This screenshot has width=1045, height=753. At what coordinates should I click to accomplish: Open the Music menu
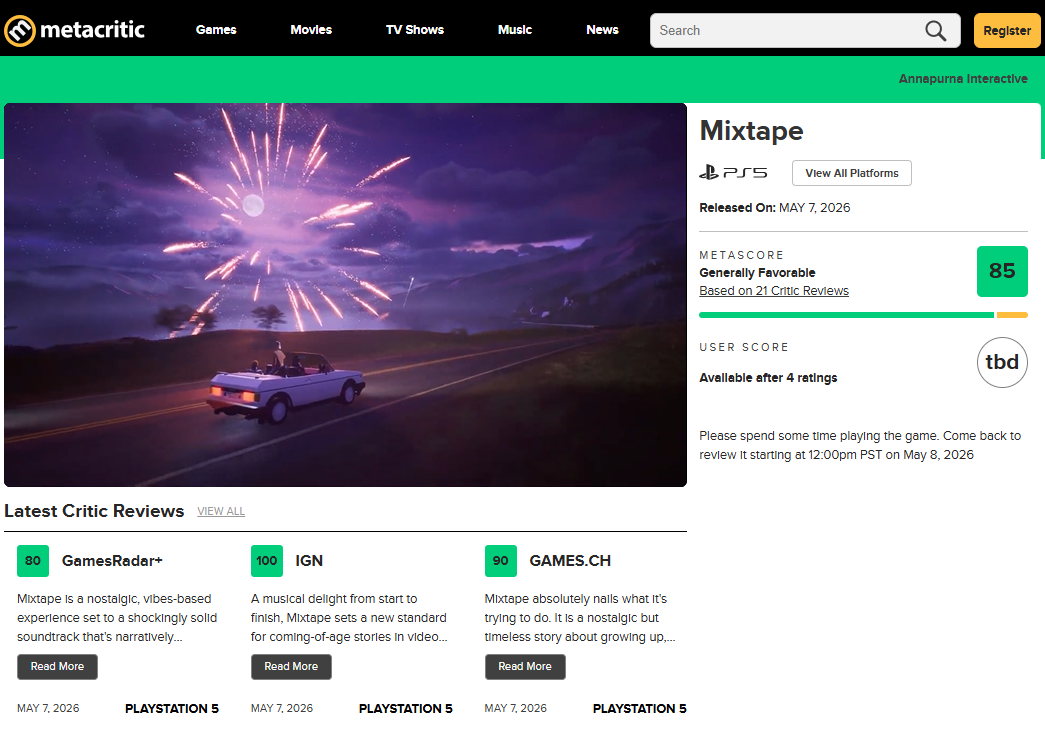click(515, 30)
